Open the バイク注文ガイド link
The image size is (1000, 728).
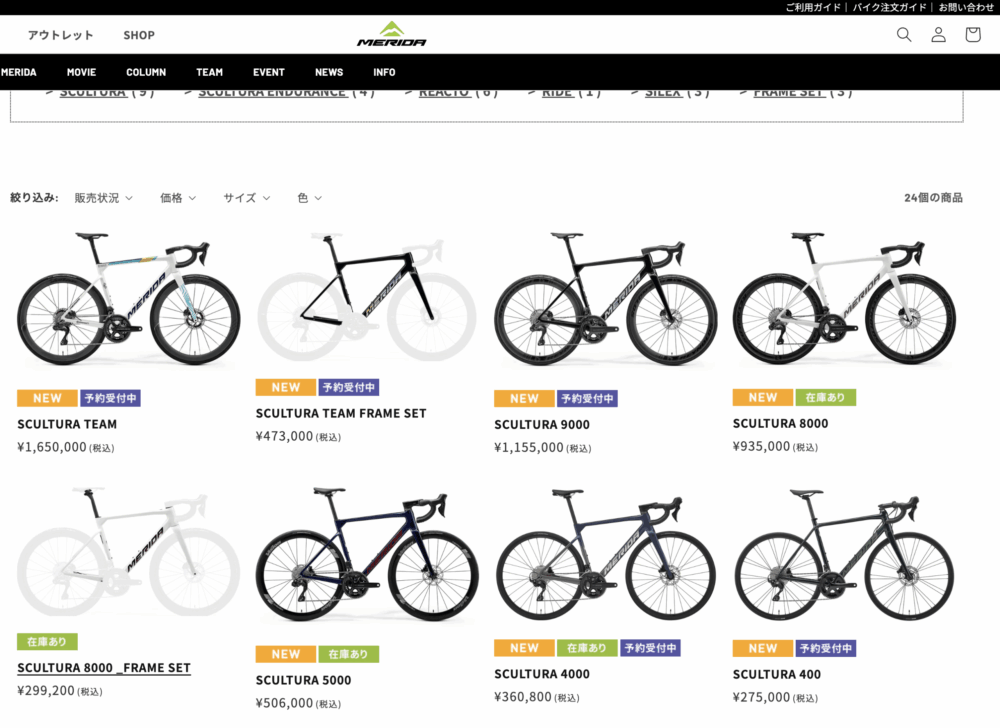pos(889,7)
